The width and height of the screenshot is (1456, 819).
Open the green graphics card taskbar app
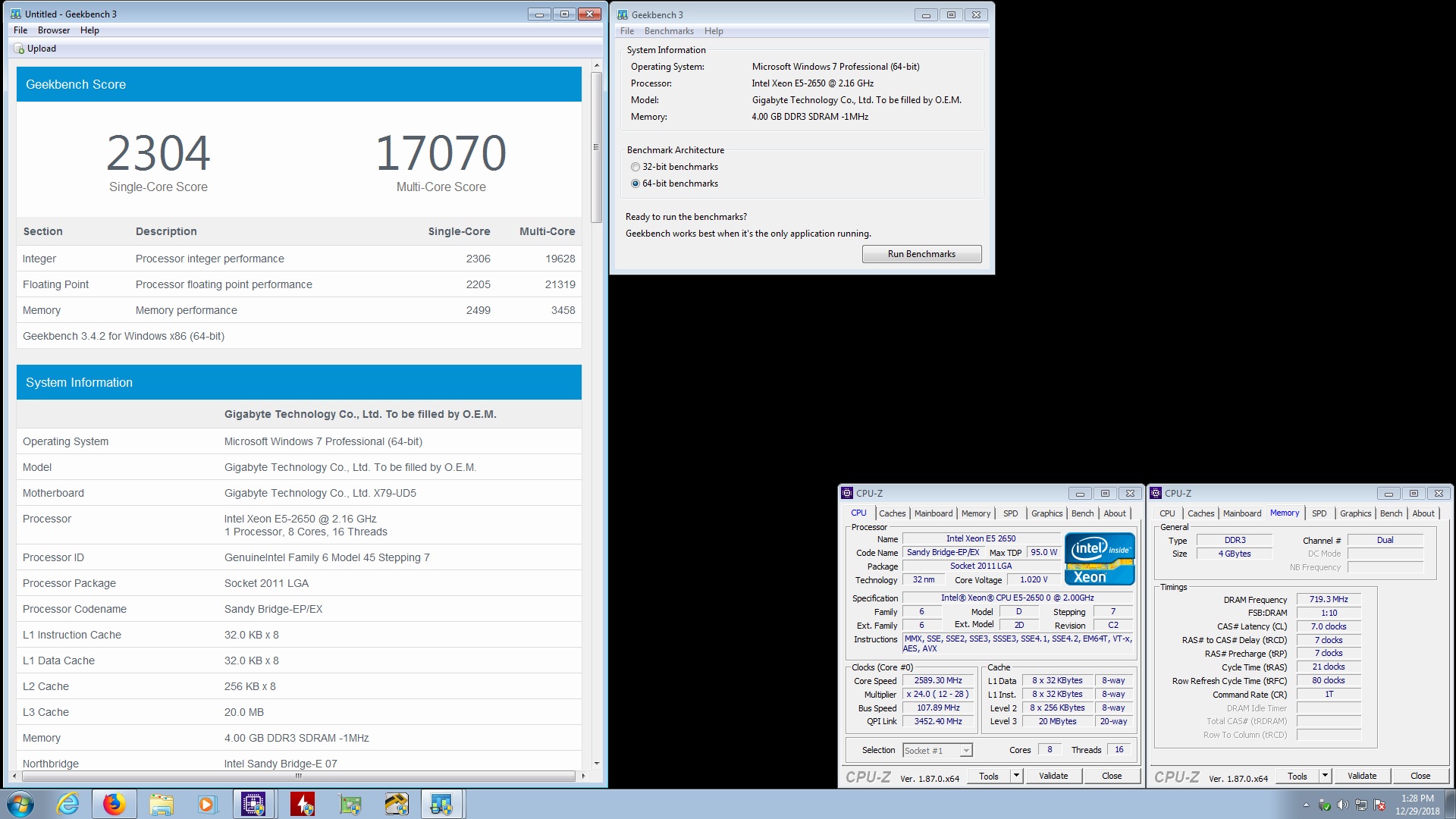pos(350,804)
